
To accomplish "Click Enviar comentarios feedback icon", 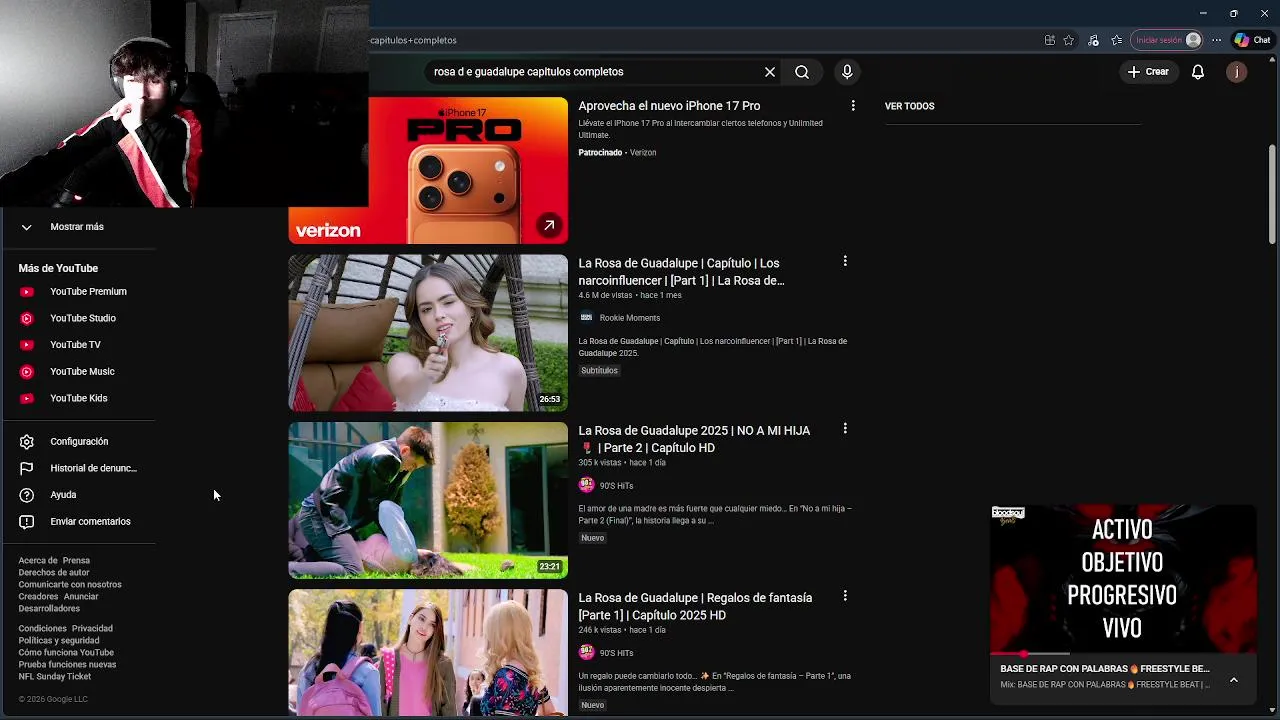I will [27, 522].
